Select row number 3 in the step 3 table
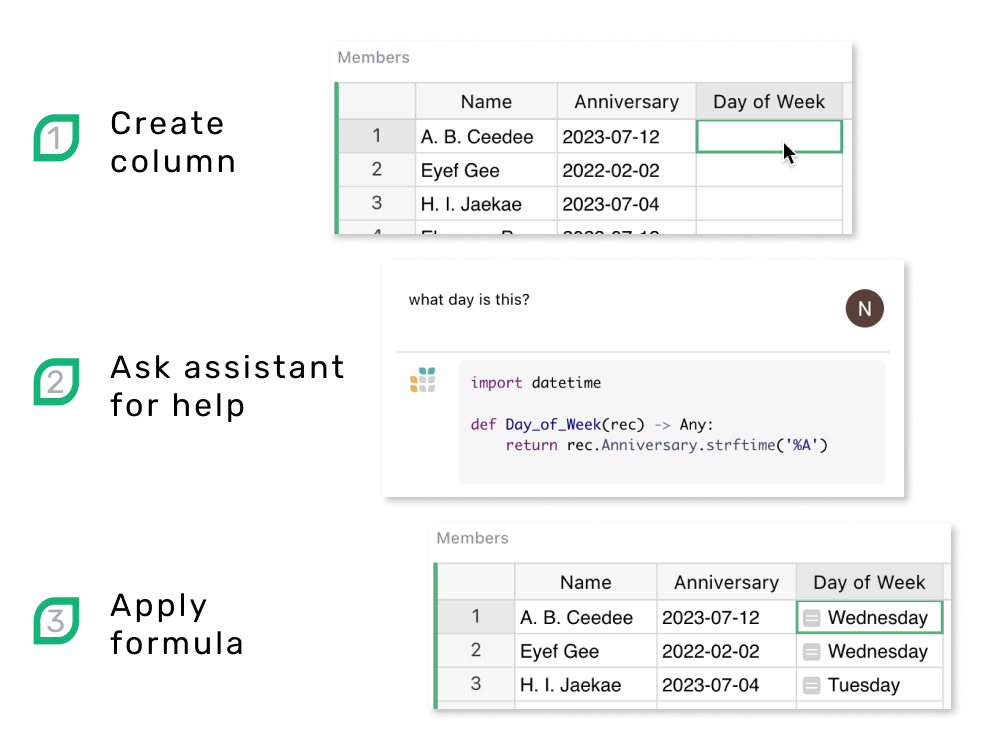This screenshot has height=750, width=1000. click(x=475, y=685)
